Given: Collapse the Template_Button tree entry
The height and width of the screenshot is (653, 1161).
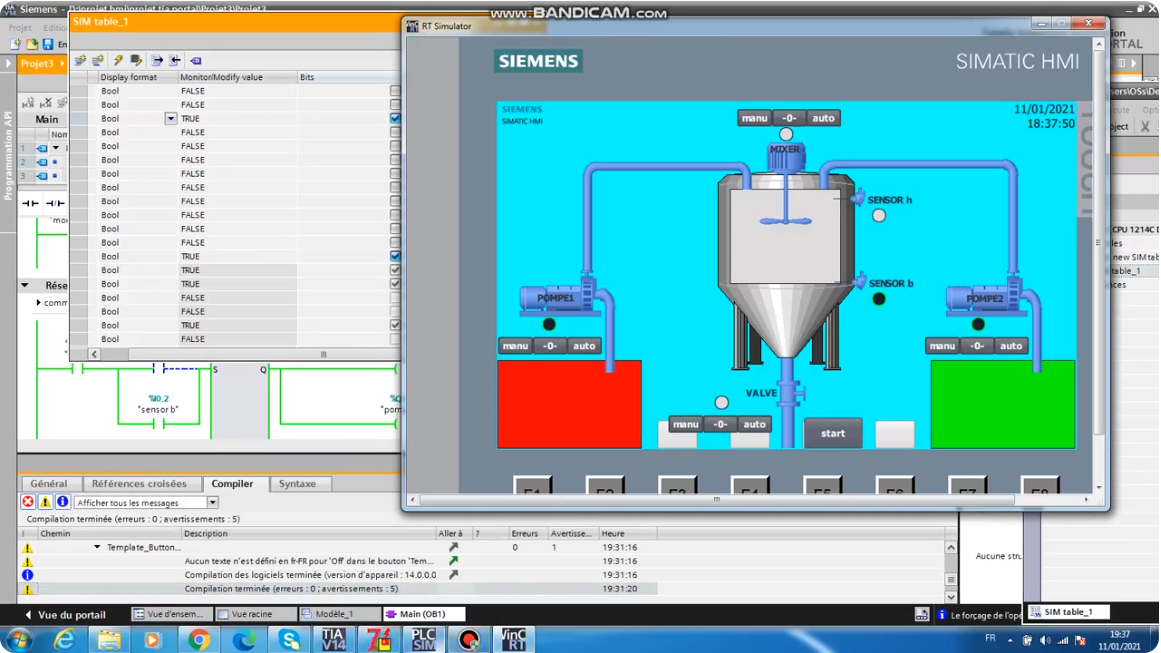Looking at the screenshot, I should pos(97,547).
